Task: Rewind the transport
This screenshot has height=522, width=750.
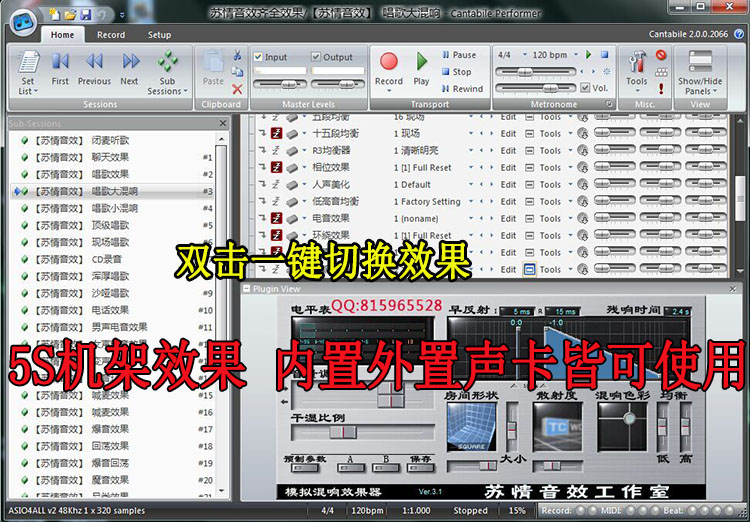Action: (462, 89)
